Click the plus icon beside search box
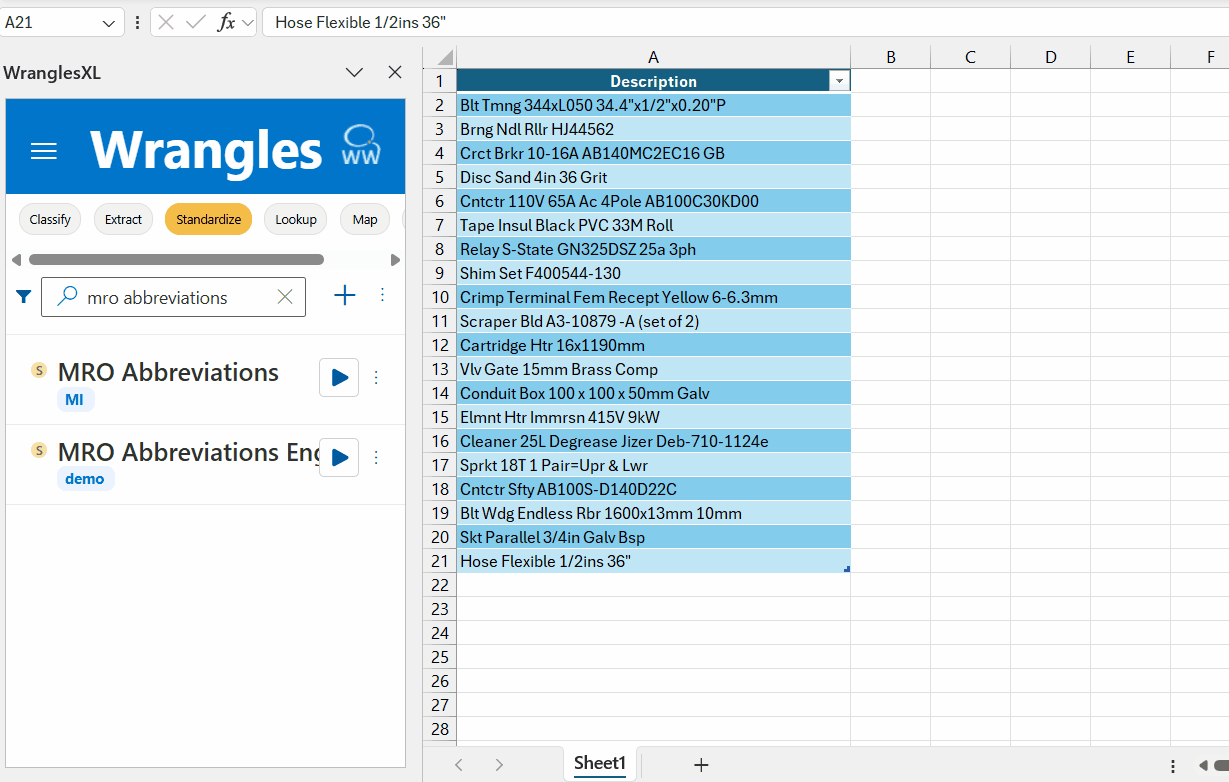 (344, 295)
